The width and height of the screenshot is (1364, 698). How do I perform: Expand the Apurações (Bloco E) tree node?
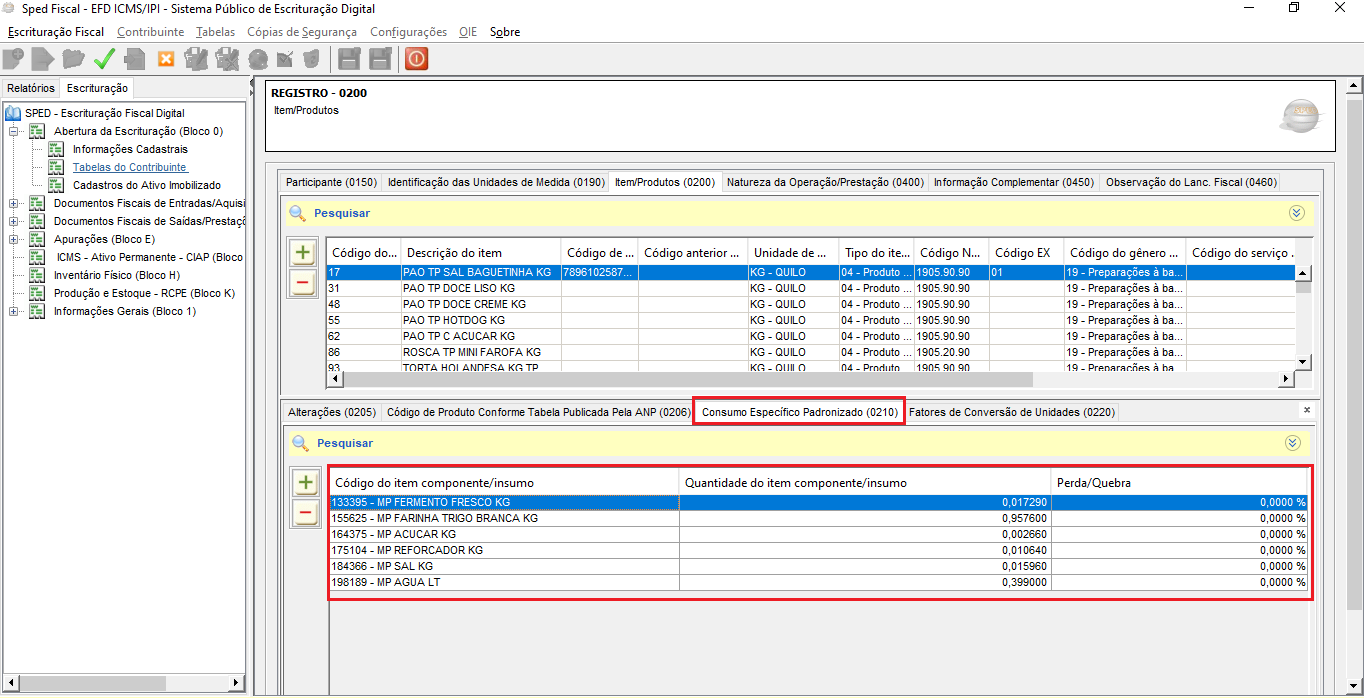14,239
